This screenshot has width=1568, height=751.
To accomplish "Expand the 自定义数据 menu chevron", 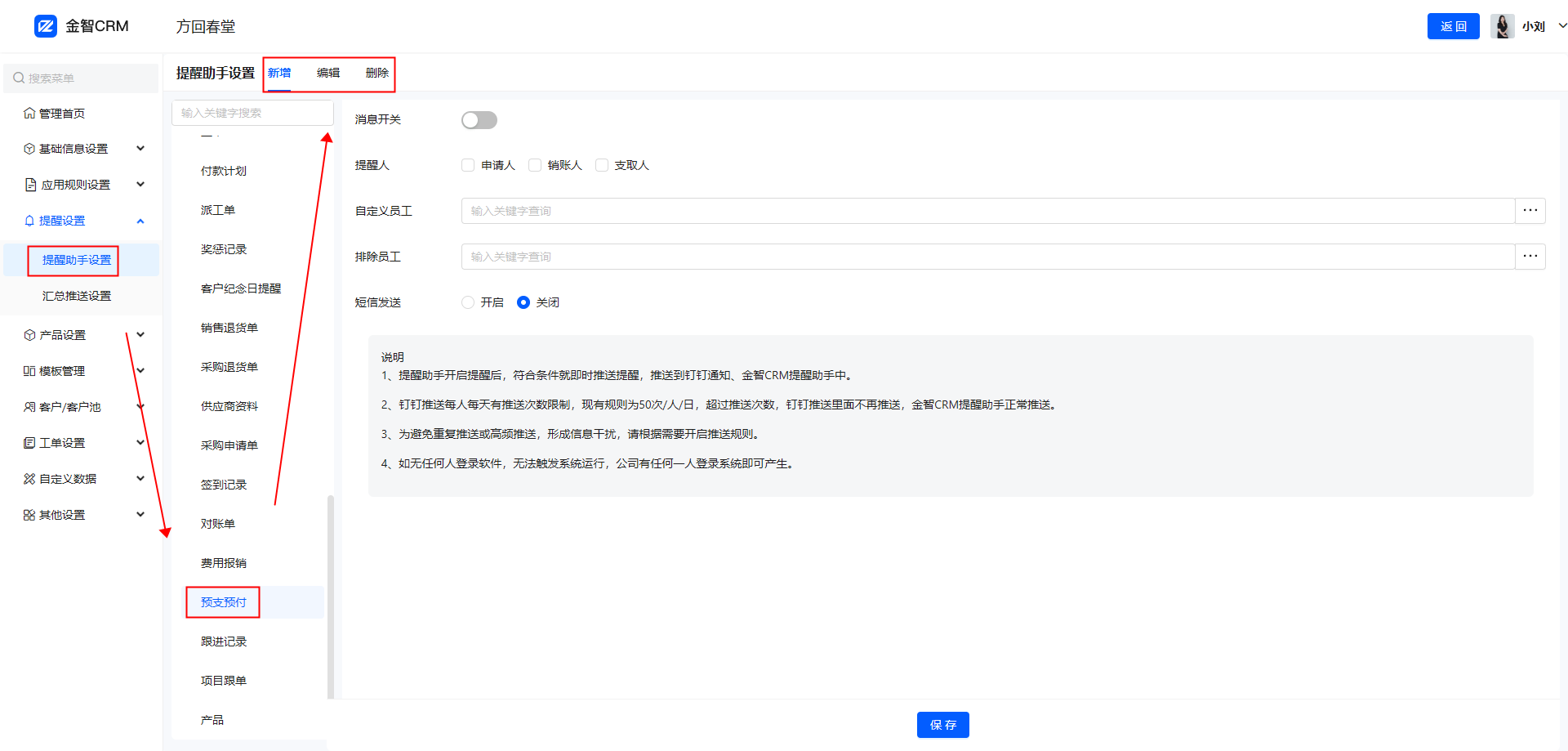I will [x=140, y=479].
